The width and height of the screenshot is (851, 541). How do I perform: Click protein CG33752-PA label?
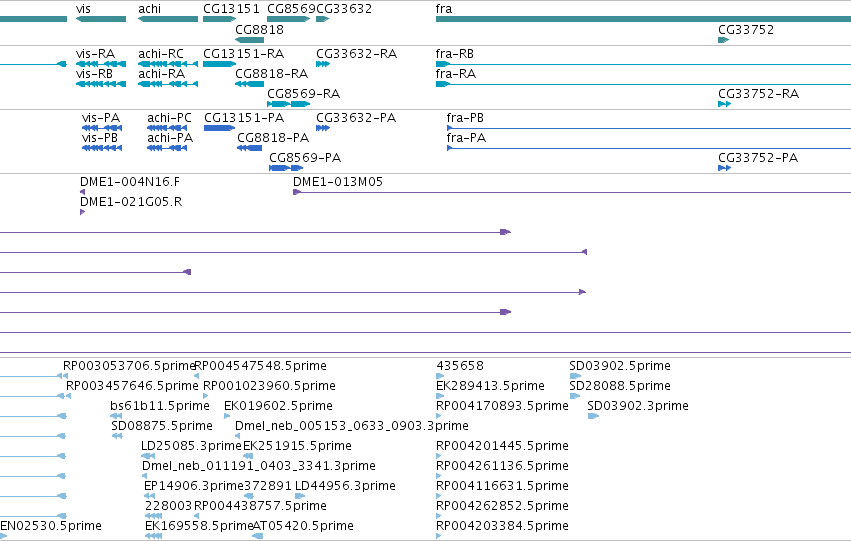pos(758,158)
